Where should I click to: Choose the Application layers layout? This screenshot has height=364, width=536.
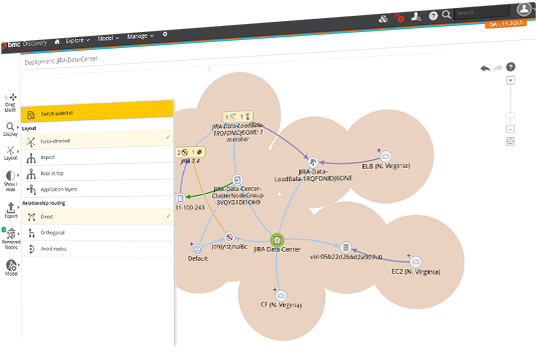click(97, 189)
